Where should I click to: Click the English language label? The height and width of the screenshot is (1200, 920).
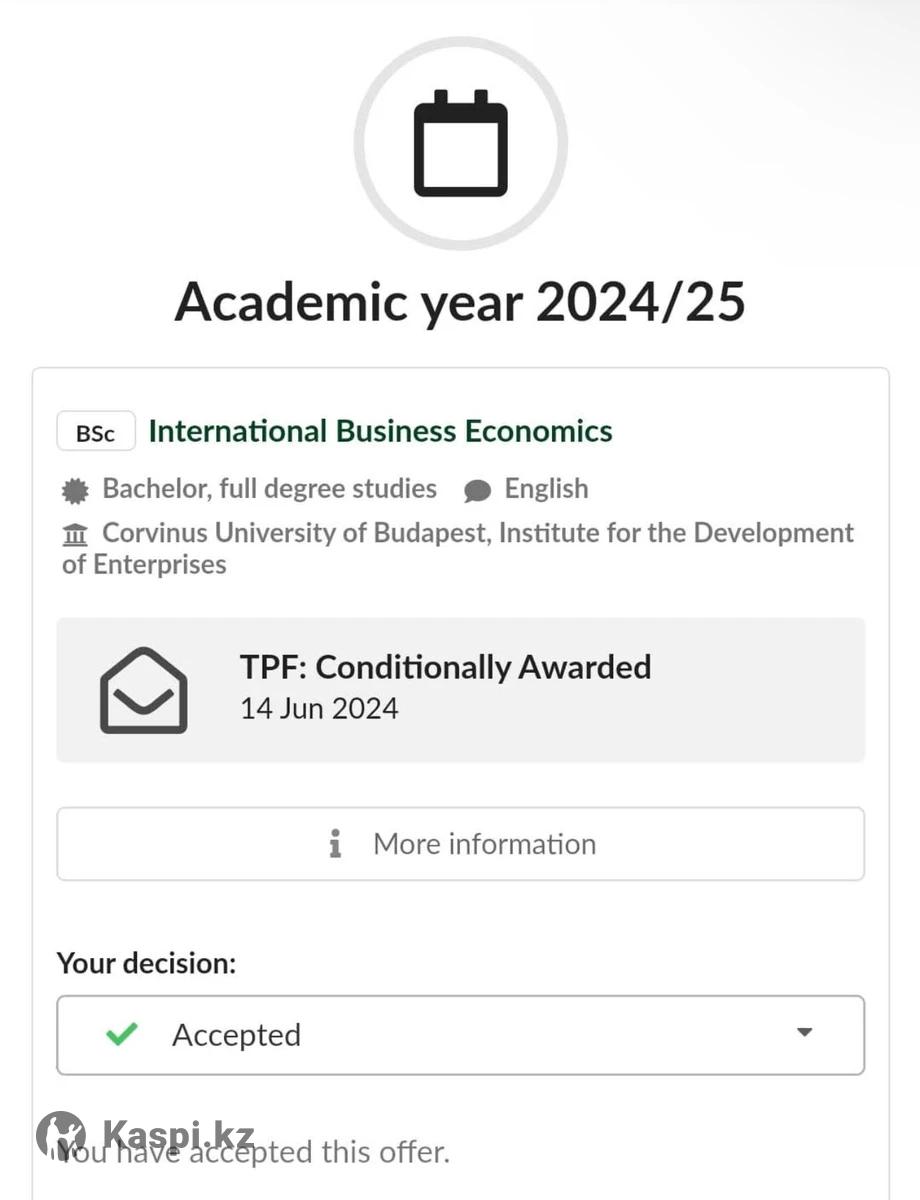tap(546, 489)
